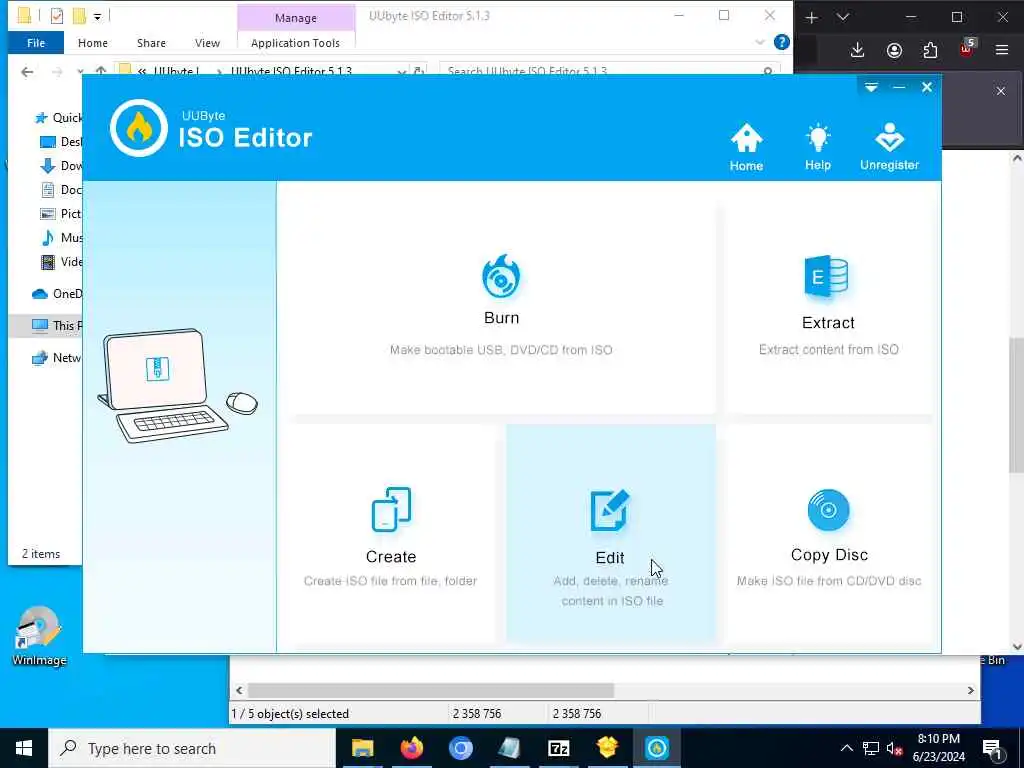Open Application Tools tab in Explorer

pos(295,43)
